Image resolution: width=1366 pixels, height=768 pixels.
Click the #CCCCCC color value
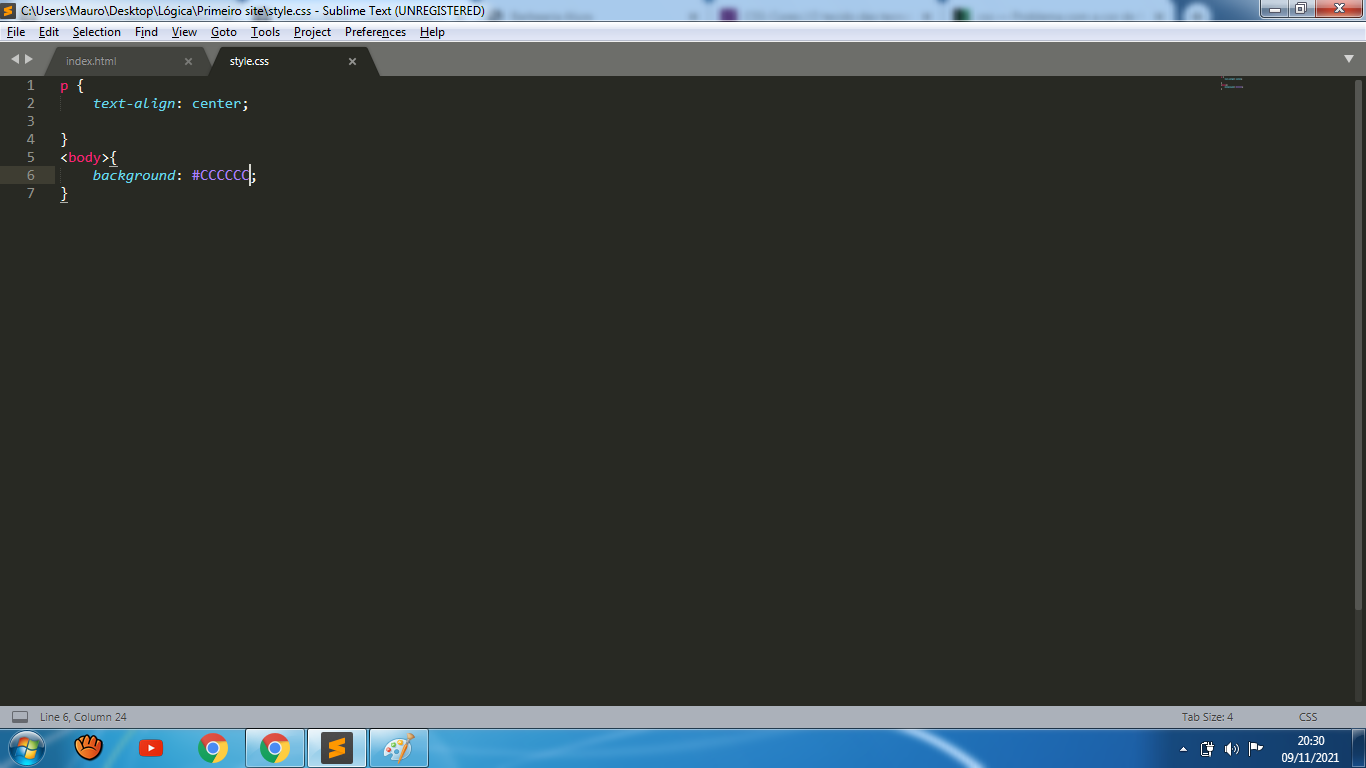pos(221,175)
